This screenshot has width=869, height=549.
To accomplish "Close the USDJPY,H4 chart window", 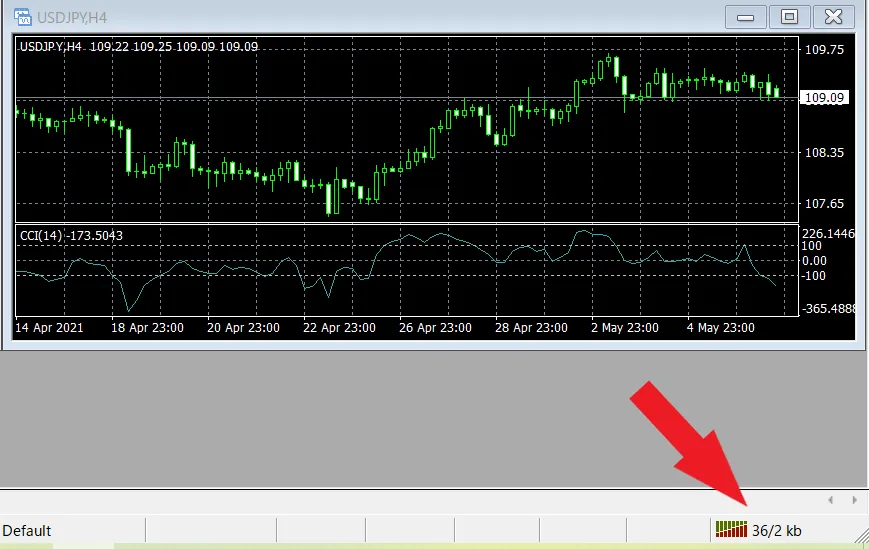I will (833, 16).
